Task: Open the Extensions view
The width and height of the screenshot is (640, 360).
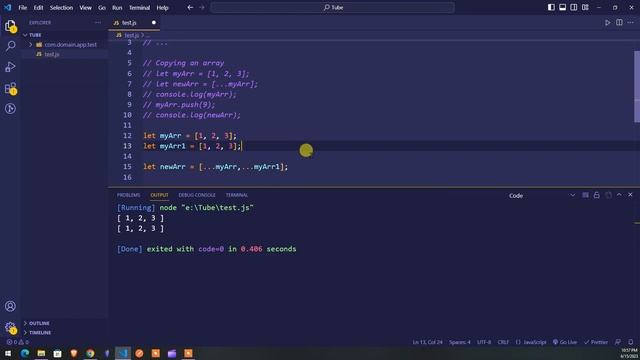Action: pyautogui.click(x=10, y=88)
